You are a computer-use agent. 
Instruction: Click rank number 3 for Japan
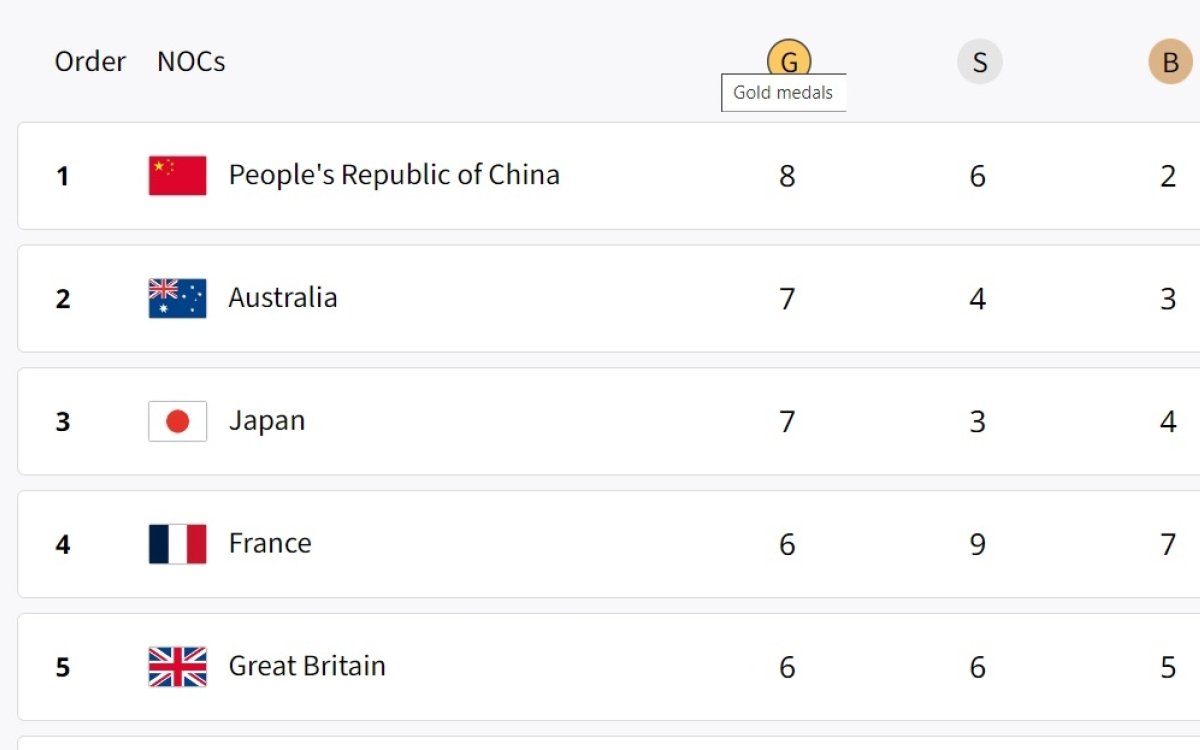click(x=63, y=422)
